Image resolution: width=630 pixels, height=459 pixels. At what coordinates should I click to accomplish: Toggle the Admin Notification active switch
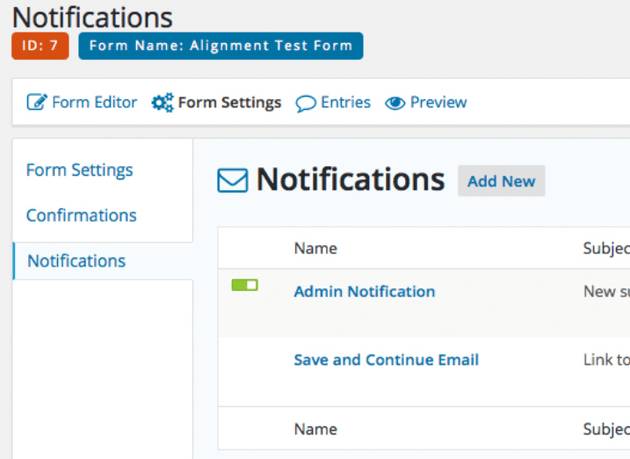(245, 285)
